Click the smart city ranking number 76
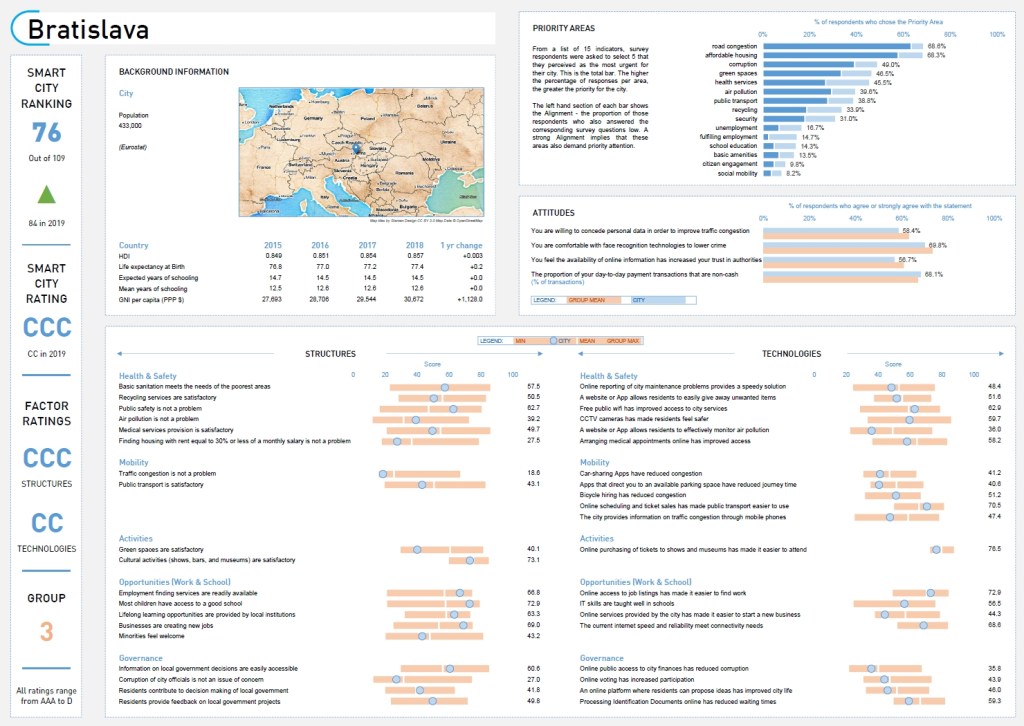 coord(47,132)
